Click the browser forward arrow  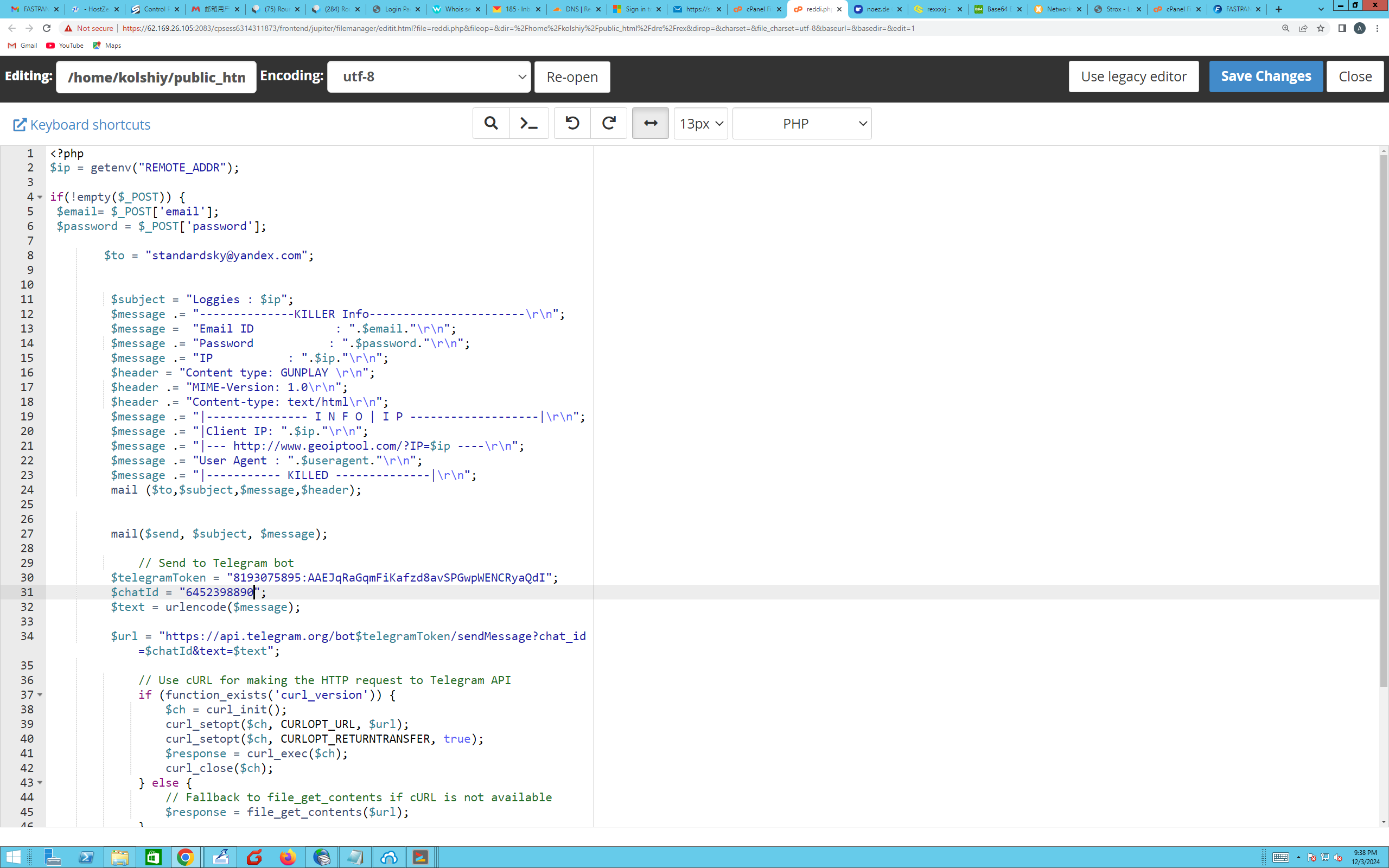(29, 28)
